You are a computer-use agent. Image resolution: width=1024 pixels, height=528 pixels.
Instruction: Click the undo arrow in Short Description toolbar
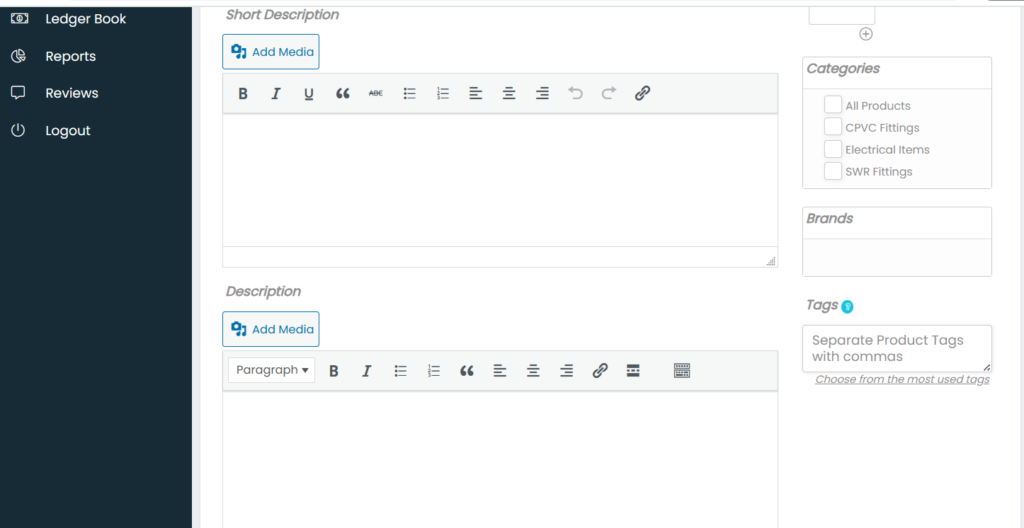[x=575, y=94]
